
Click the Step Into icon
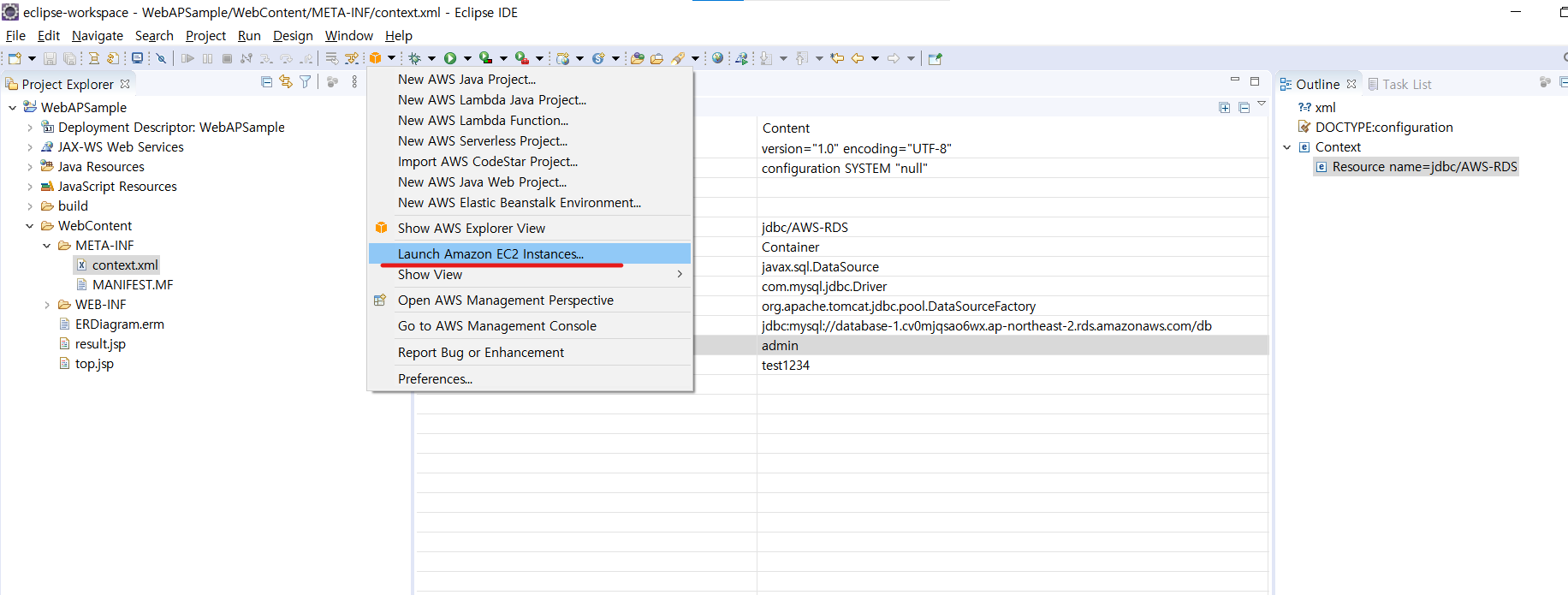click(x=266, y=58)
